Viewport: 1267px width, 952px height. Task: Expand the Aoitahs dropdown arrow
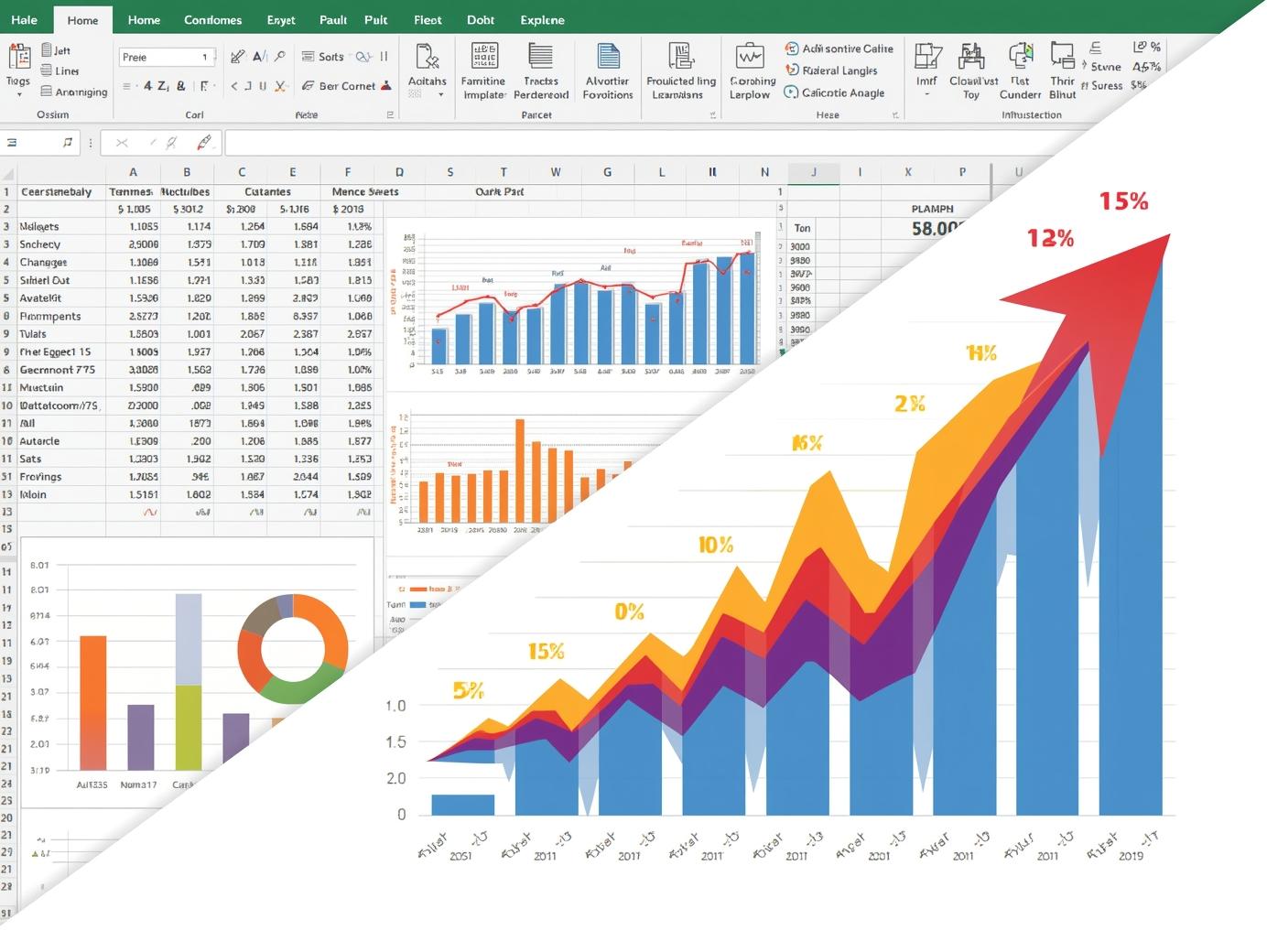[440, 94]
